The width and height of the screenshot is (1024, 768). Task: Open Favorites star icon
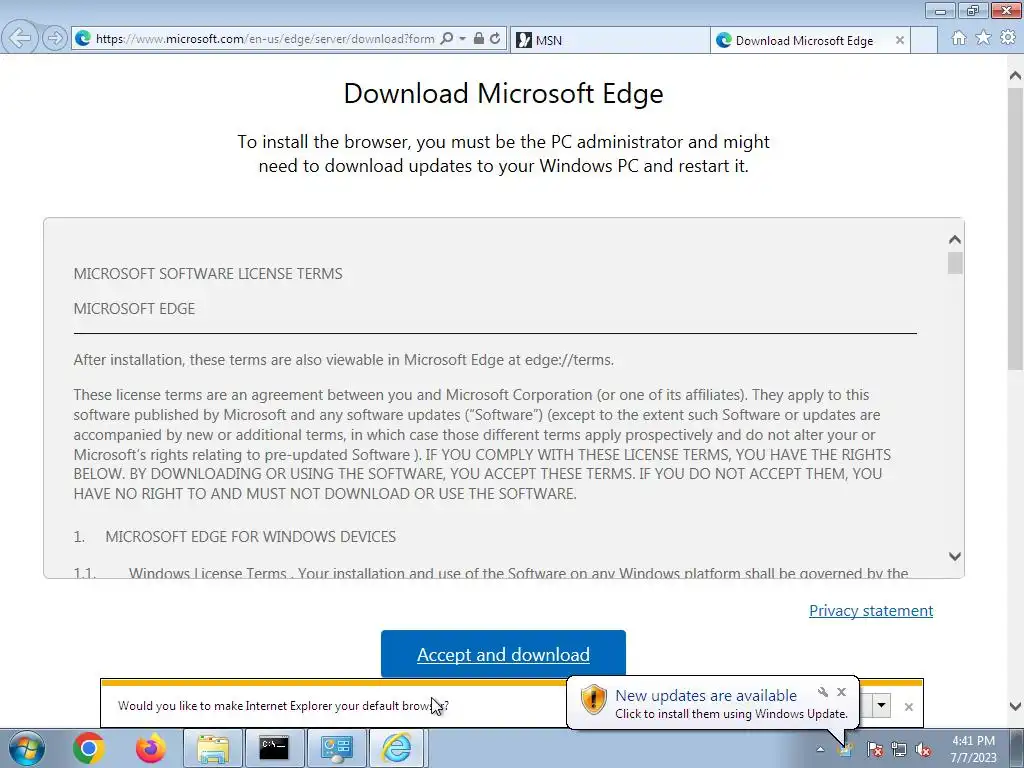983,38
